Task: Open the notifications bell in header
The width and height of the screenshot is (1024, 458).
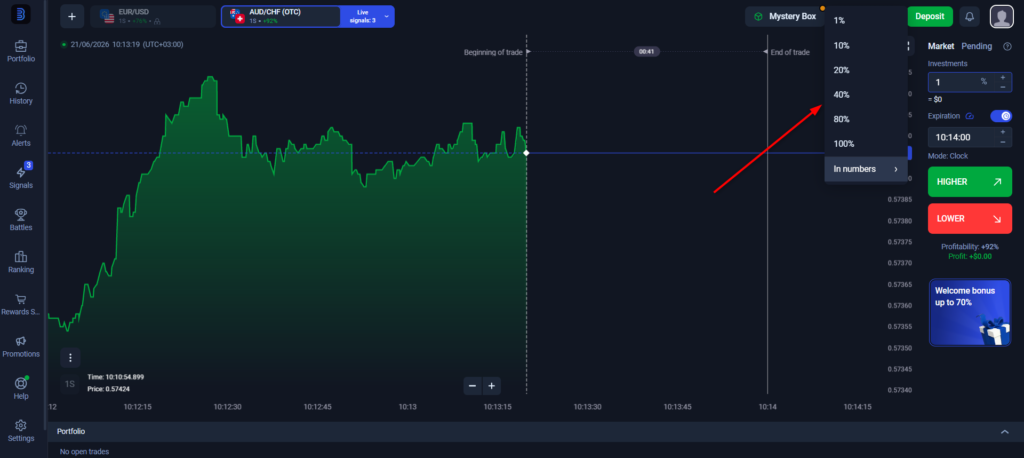Action: click(x=969, y=16)
